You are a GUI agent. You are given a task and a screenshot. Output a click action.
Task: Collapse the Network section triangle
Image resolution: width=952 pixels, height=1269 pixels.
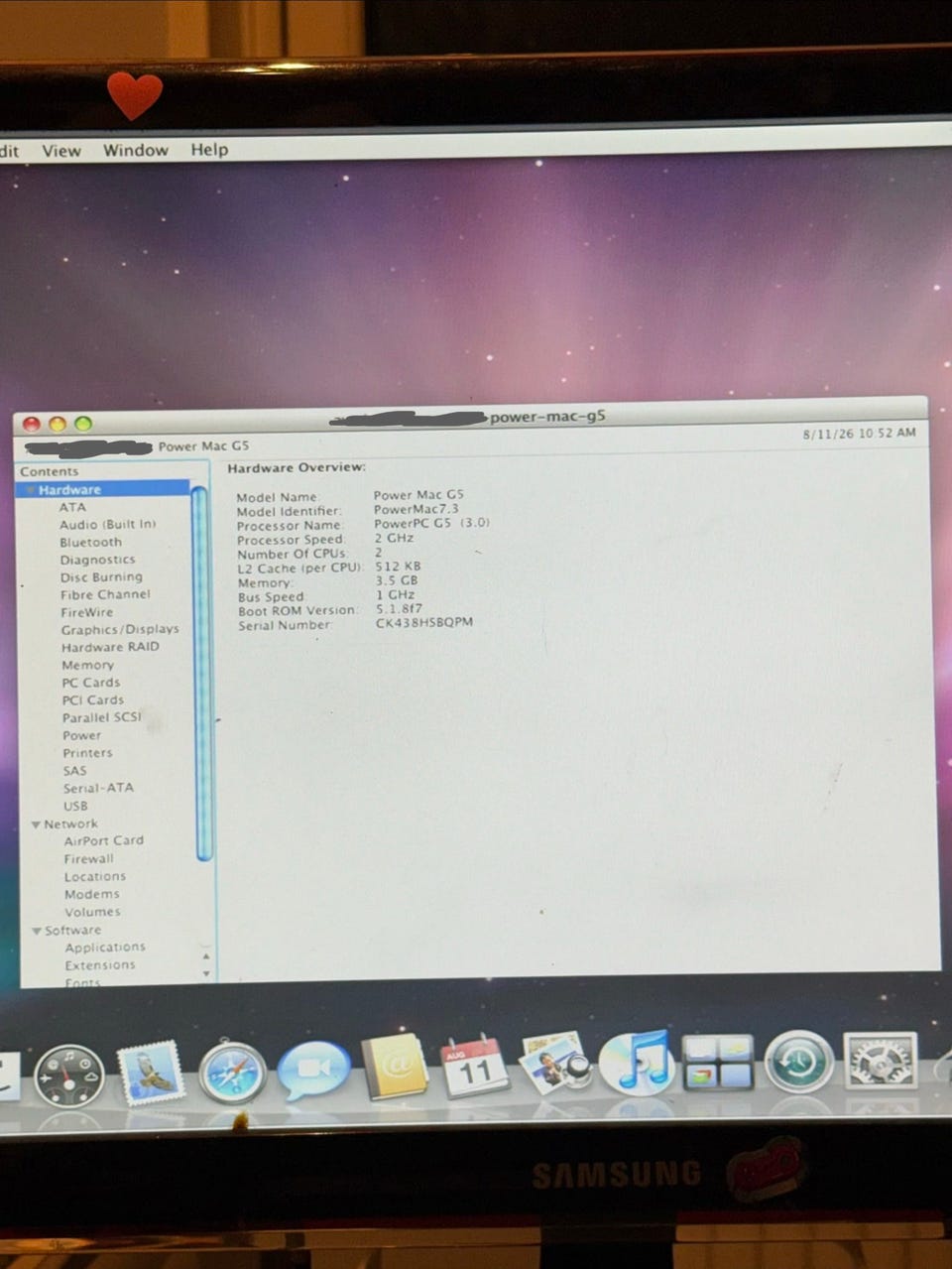tap(36, 825)
